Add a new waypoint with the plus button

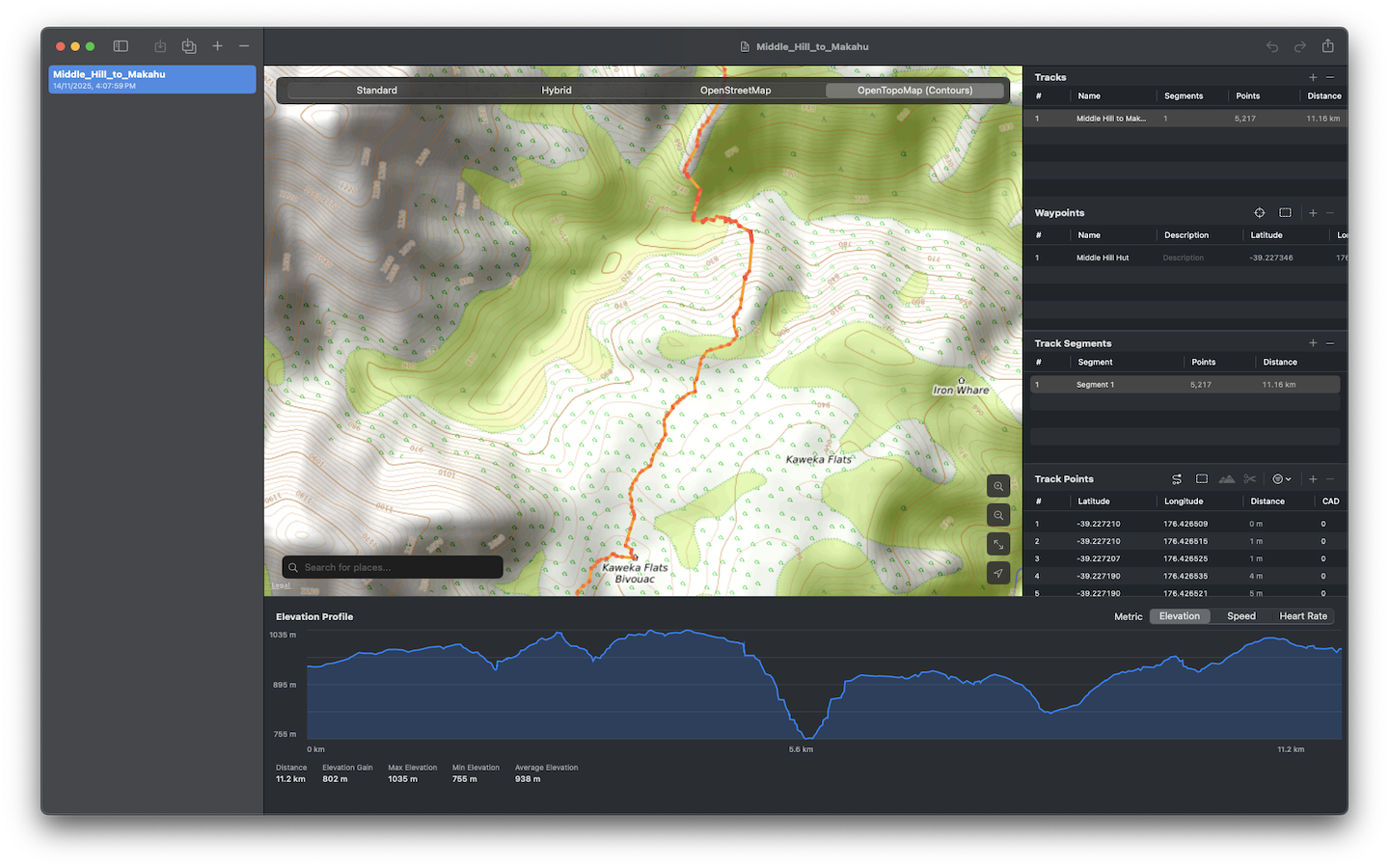click(1312, 212)
